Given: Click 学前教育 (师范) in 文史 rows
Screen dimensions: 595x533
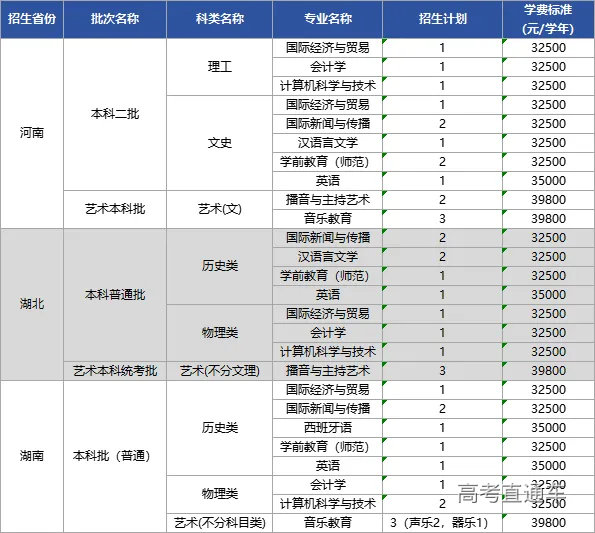Looking at the screenshot, I should [x=327, y=162].
